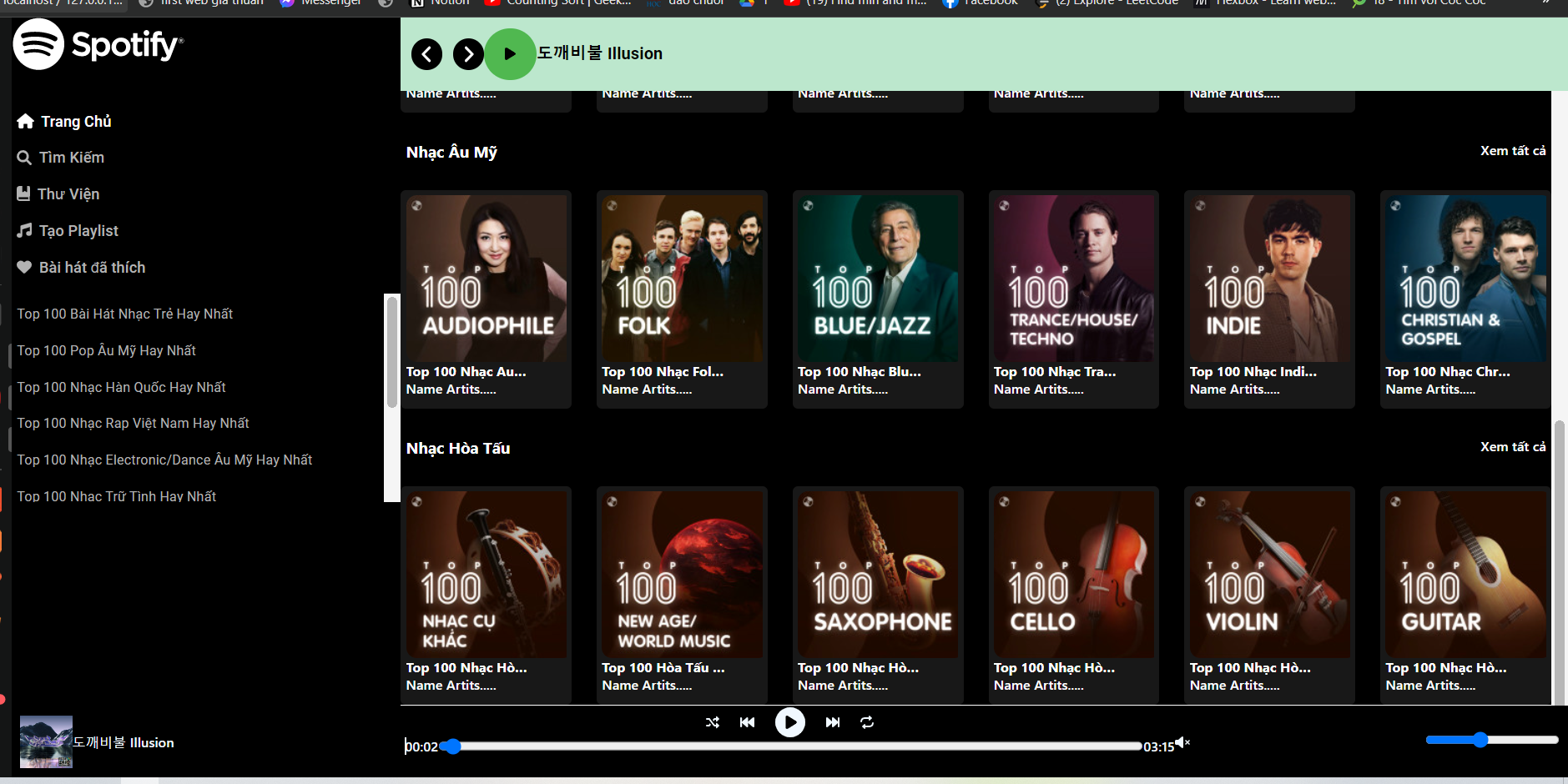Click the search icon beside Tìm Kiếm
The width and height of the screenshot is (1568, 784).
click(x=23, y=157)
